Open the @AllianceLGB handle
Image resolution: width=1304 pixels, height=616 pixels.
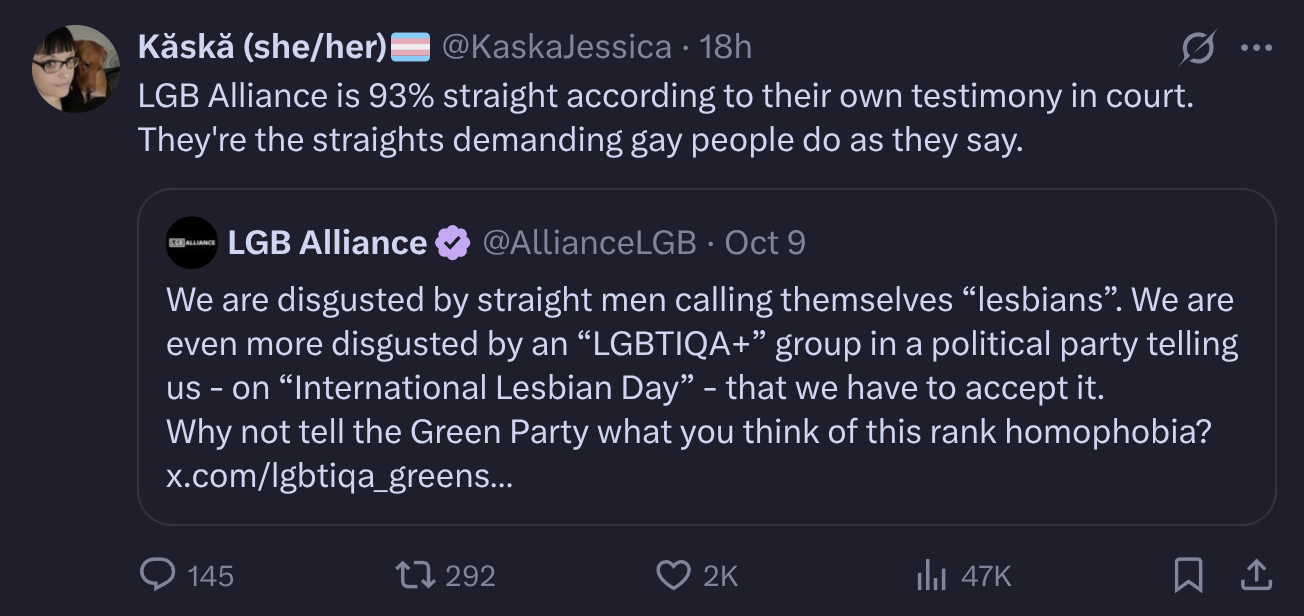[x=589, y=242]
